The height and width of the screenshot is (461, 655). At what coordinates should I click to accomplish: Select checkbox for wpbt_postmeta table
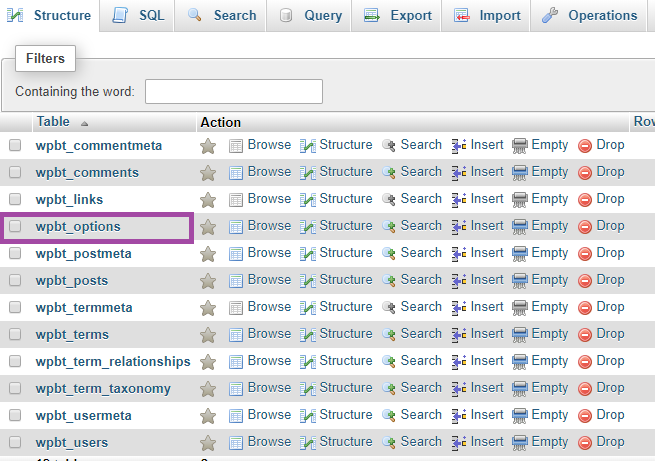15,254
